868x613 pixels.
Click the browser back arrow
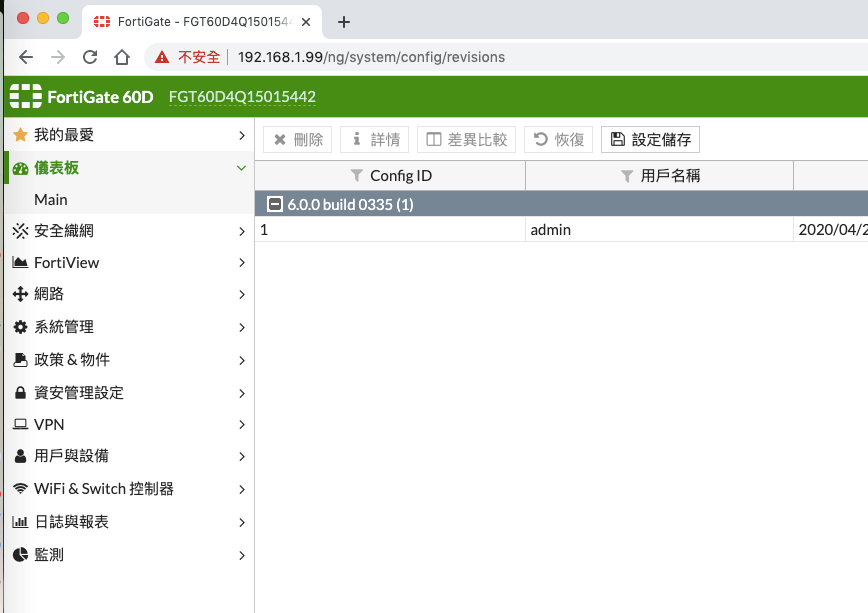click(26, 57)
